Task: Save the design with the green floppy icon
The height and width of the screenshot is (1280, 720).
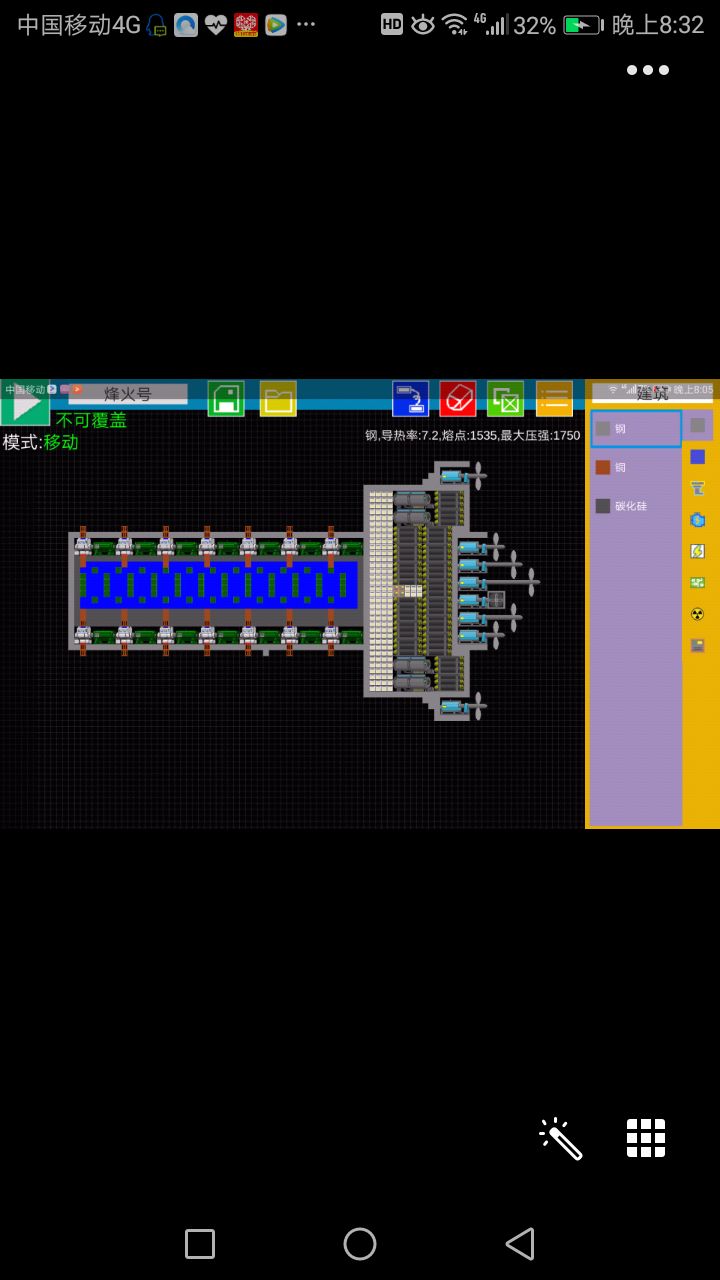Action: point(226,399)
